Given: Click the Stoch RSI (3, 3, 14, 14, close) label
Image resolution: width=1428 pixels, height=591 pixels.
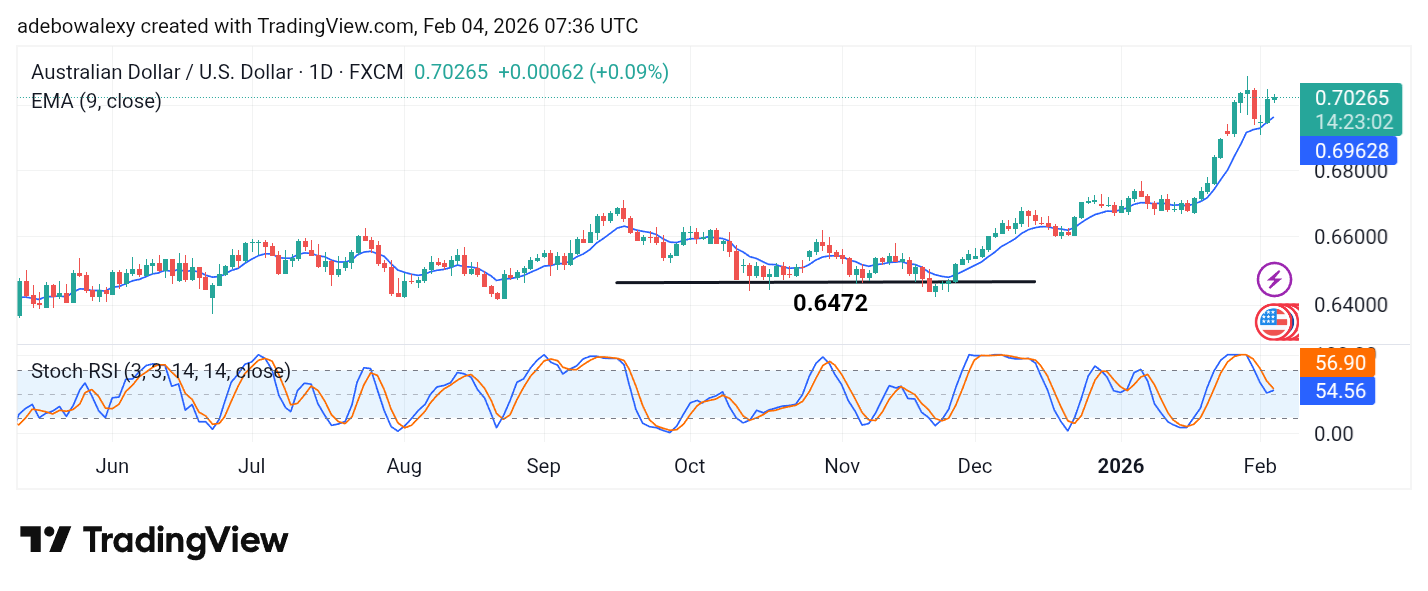Looking at the screenshot, I should click(x=161, y=371).
